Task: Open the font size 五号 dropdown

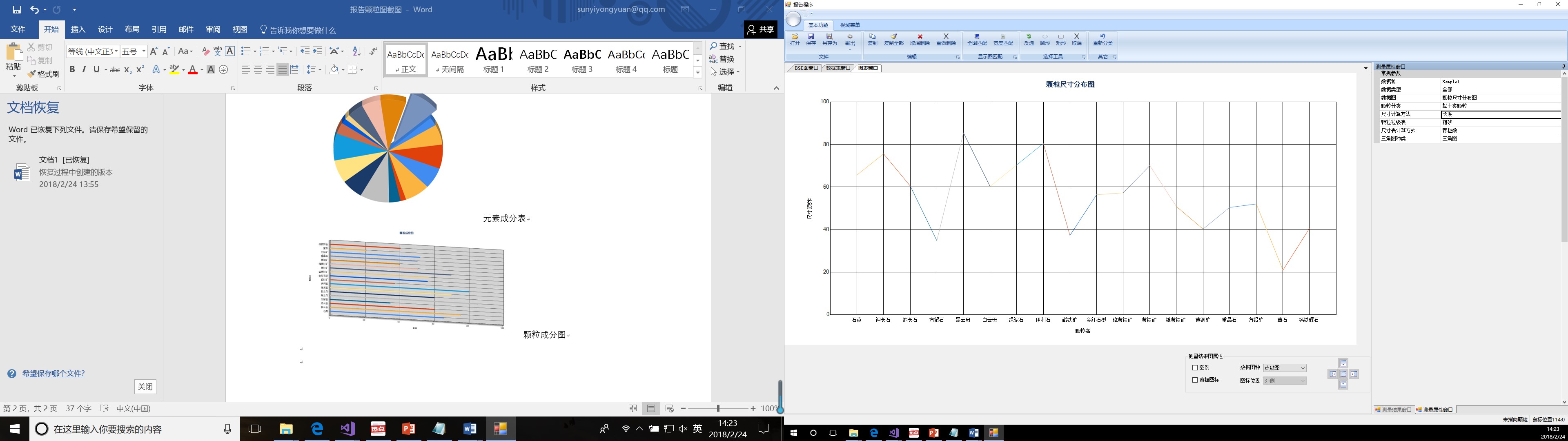Action: click(144, 52)
